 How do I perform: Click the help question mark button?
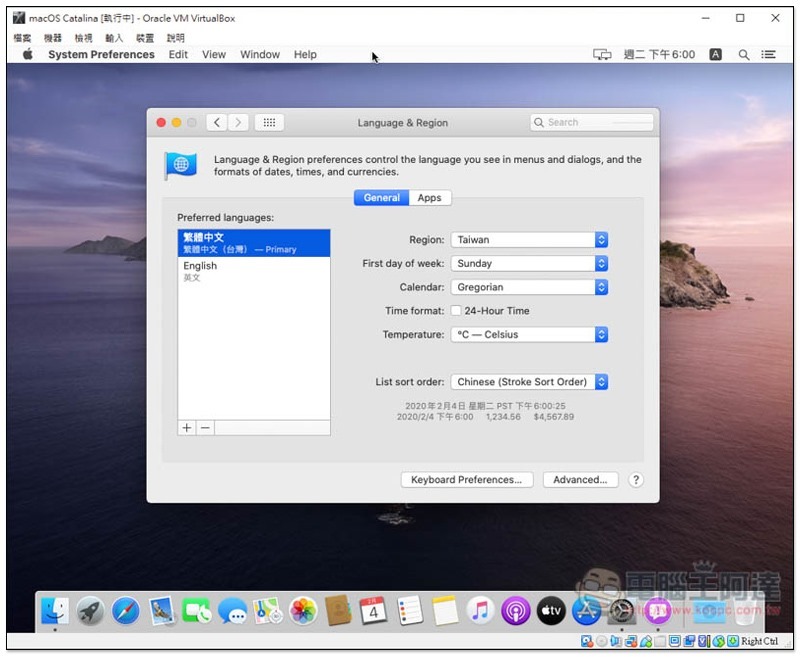pos(635,480)
